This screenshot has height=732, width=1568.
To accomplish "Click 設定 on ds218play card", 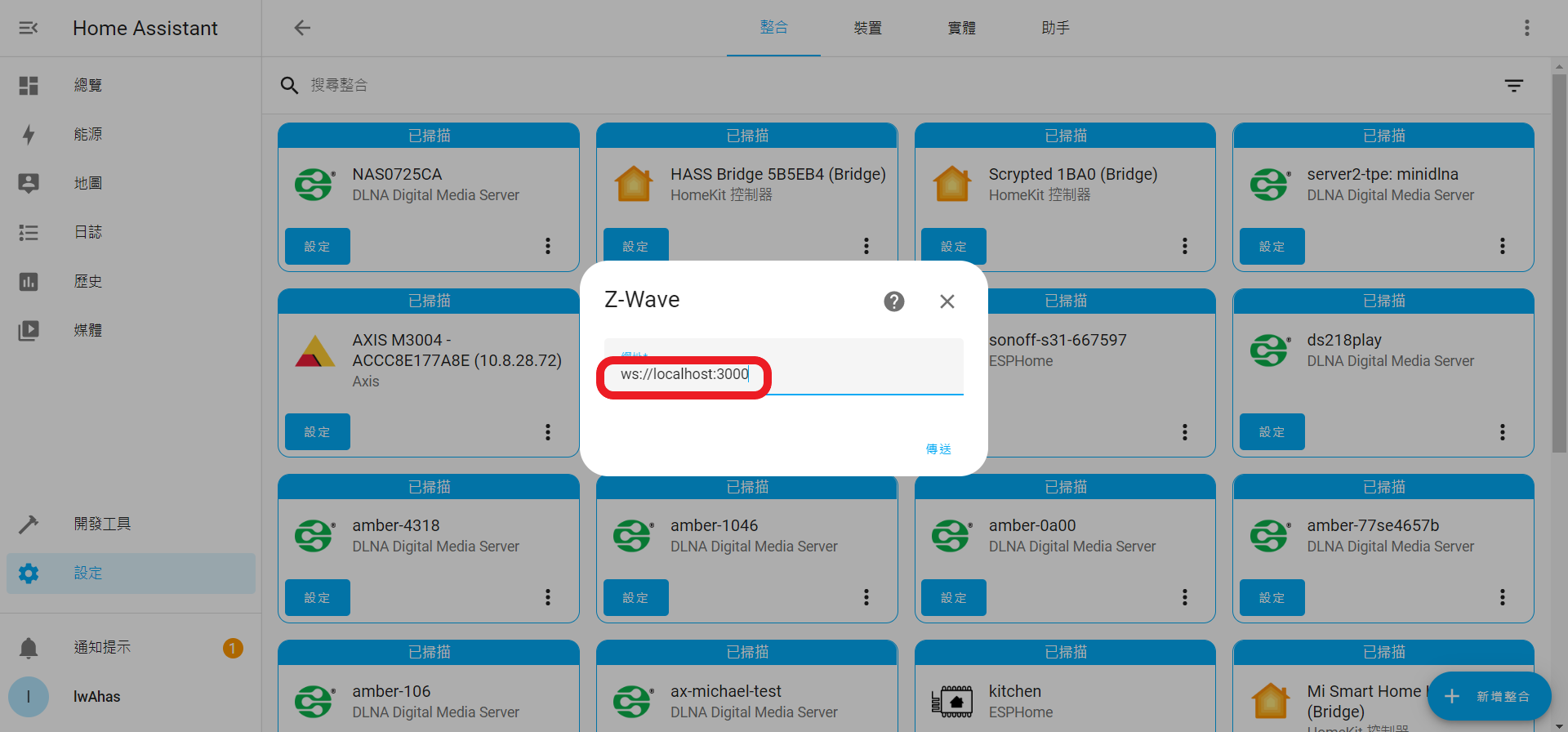I will point(1272,432).
